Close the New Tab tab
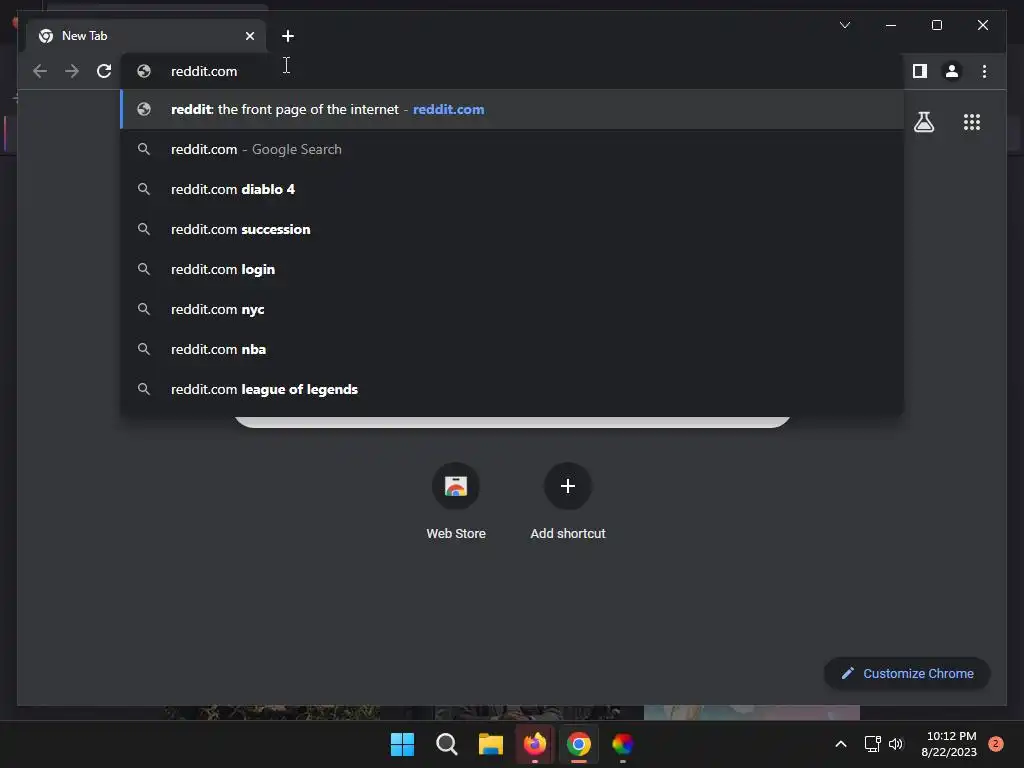 tap(249, 36)
